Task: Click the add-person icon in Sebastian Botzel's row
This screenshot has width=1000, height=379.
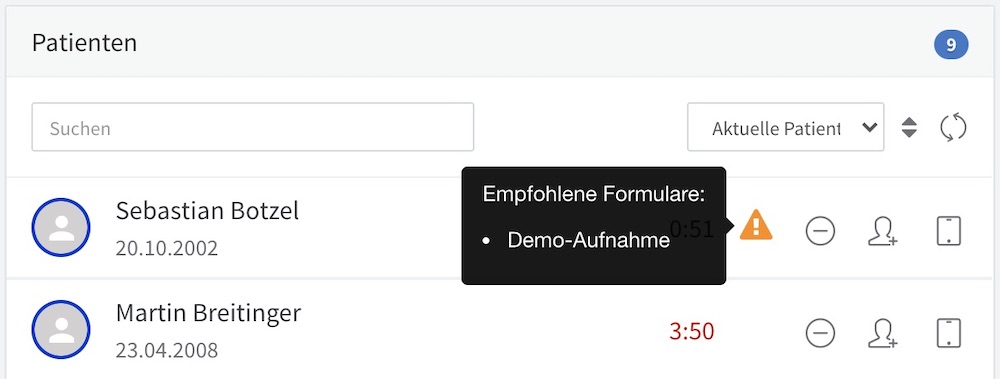Action: point(883,231)
